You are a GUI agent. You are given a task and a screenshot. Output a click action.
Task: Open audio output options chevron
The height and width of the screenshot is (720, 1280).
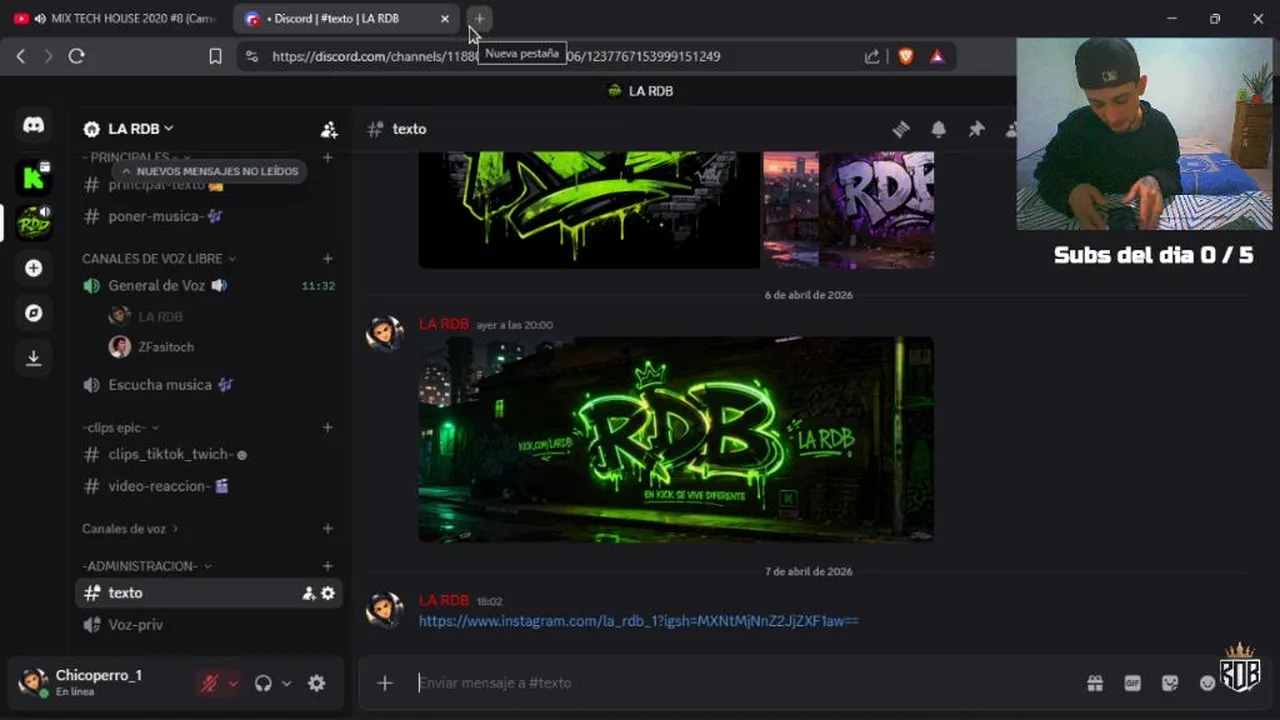pyautogui.click(x=286, y=684)
